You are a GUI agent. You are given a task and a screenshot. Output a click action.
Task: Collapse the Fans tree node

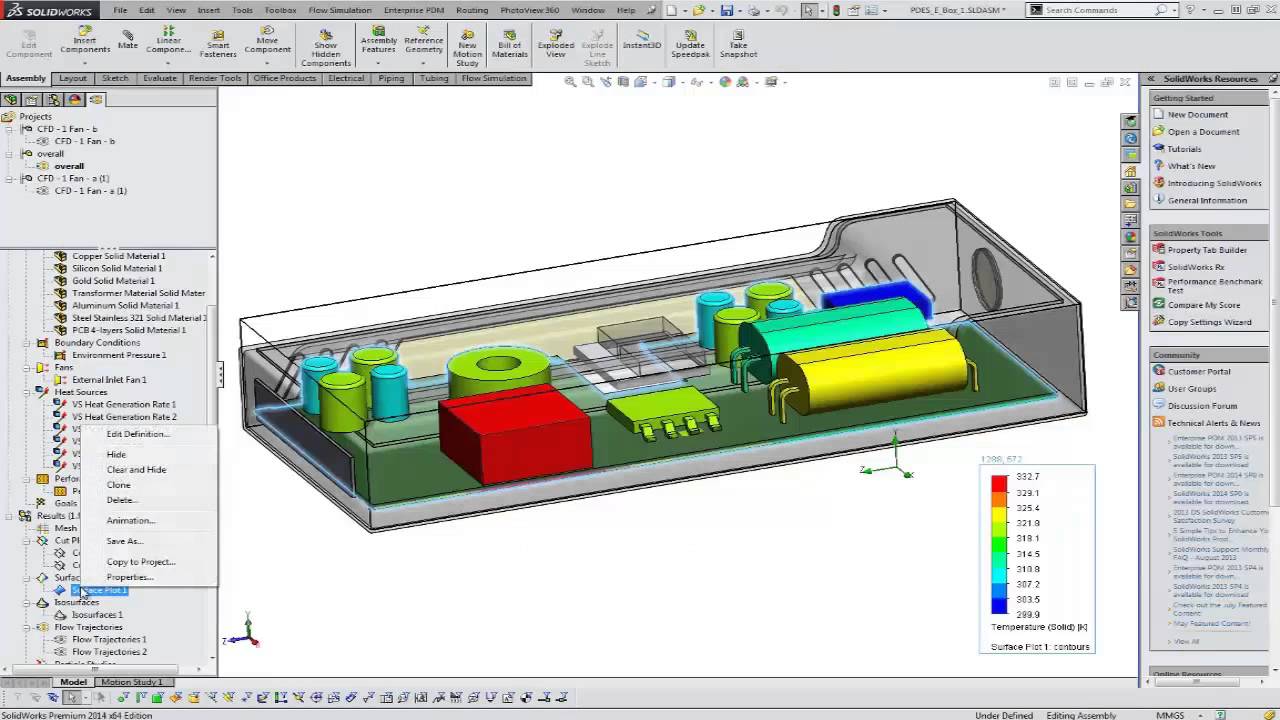pyautogui.click(x=27, y=367)
